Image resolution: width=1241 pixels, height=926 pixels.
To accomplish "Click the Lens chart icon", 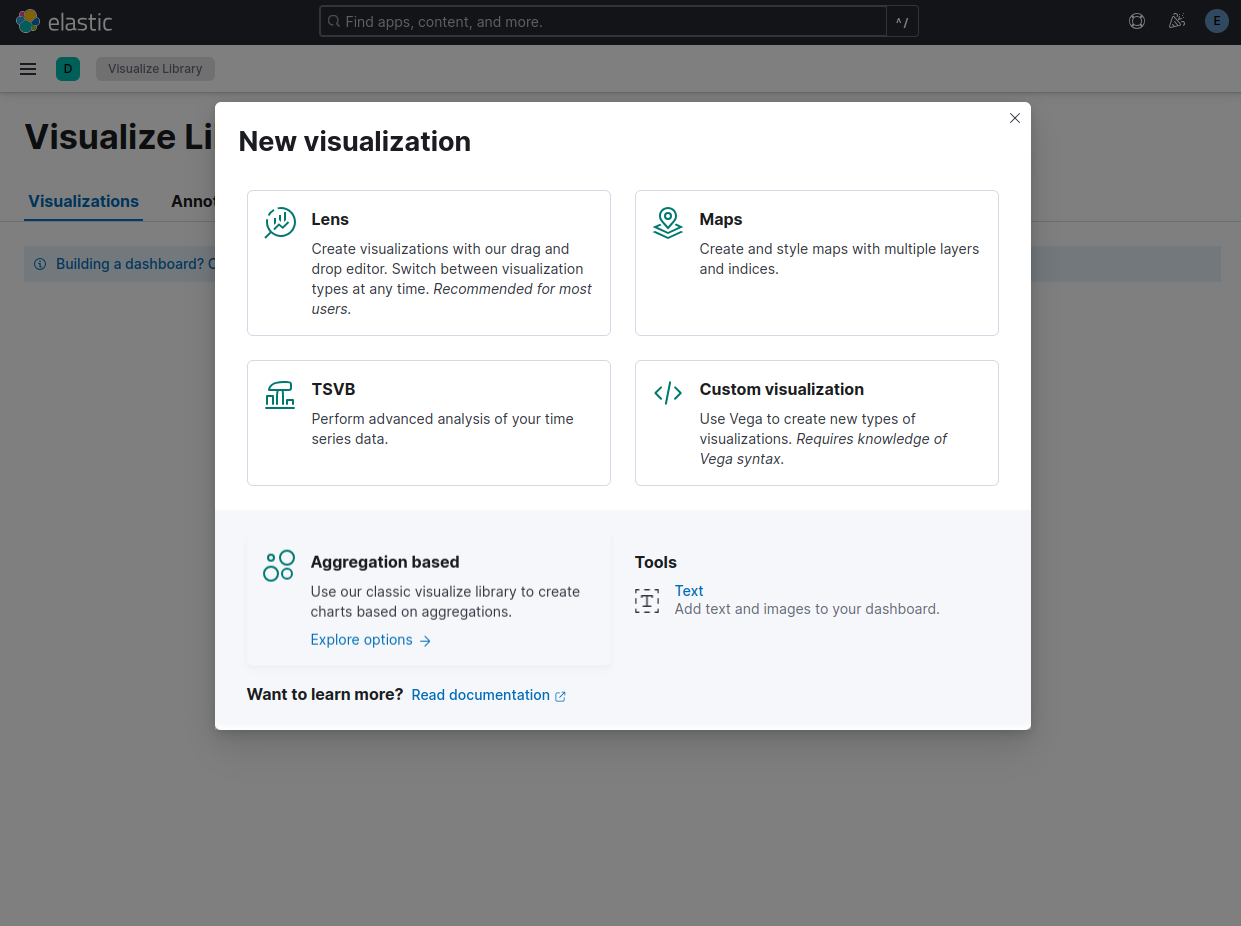I will (280, 222).
